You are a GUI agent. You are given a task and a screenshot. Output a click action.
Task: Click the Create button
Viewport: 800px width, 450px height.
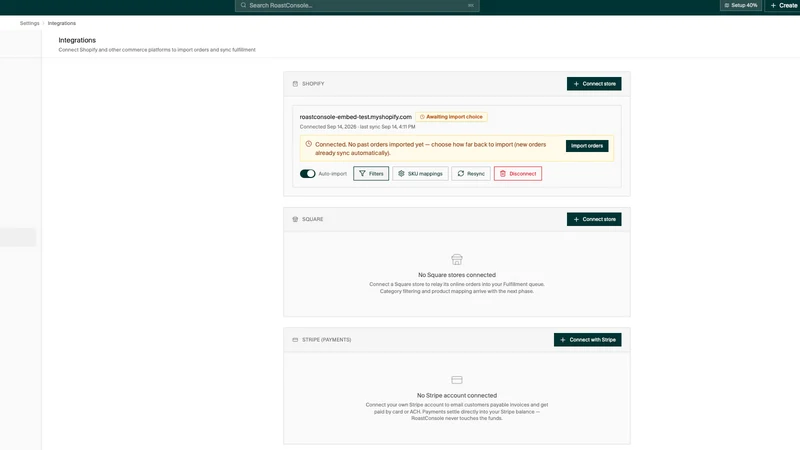(783, 5)
